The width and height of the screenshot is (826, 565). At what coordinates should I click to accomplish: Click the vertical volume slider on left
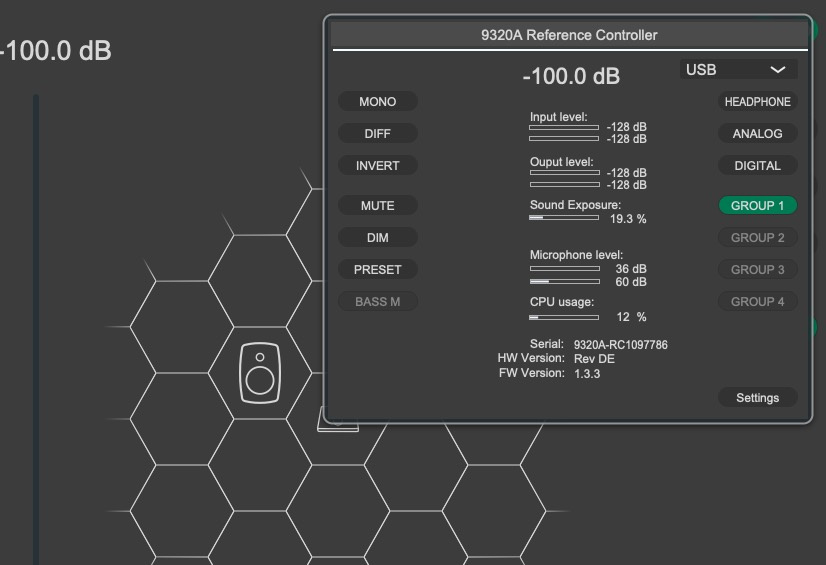[x=36, y=330]
